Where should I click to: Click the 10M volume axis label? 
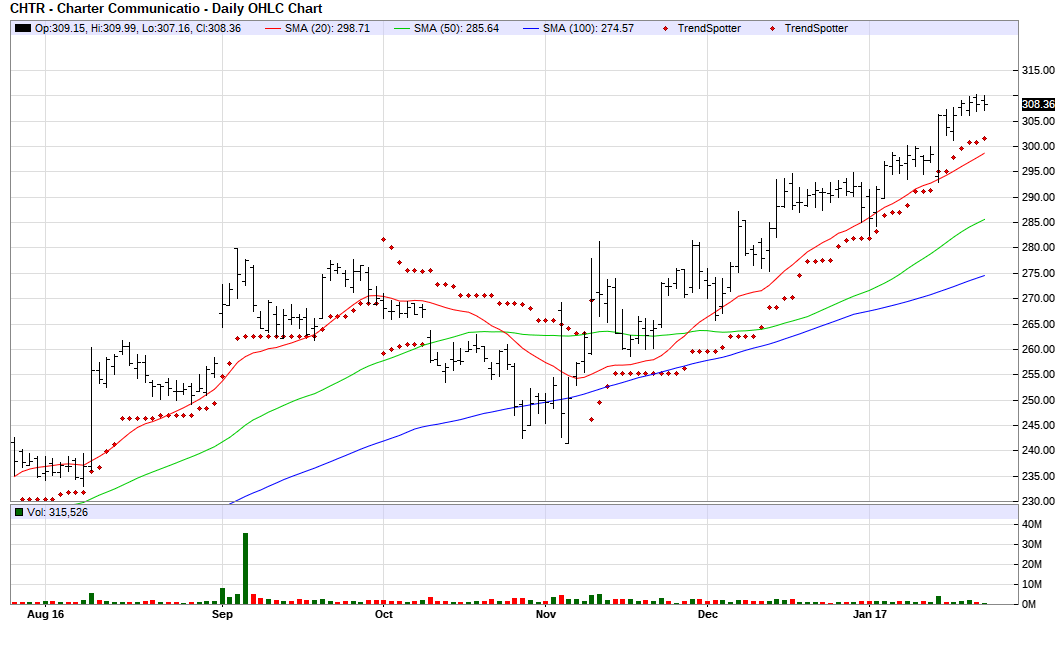1032,584
